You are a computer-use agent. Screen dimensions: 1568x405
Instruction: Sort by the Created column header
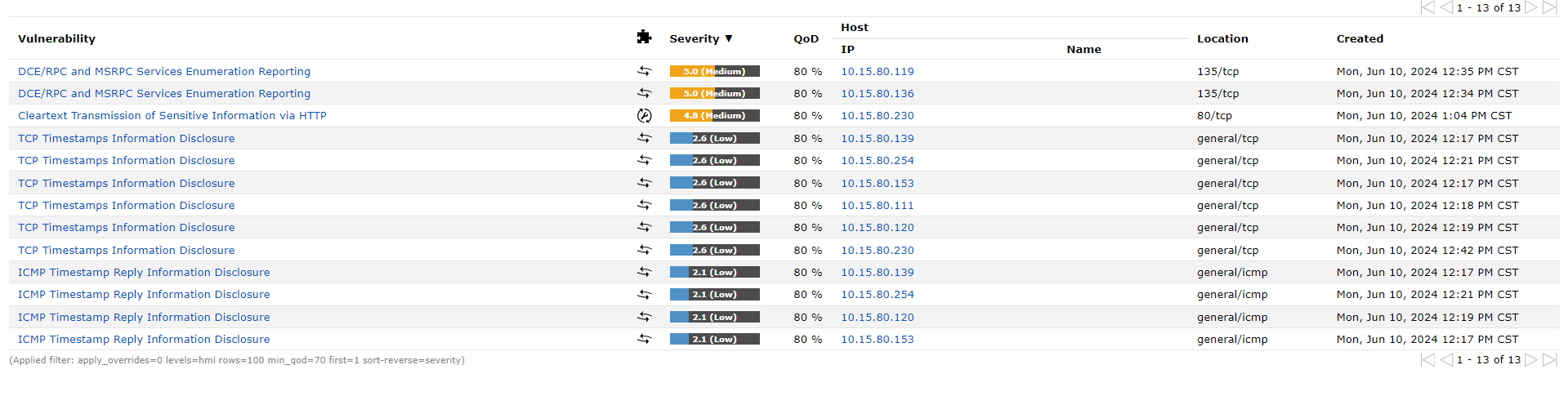coord(1360,38)
